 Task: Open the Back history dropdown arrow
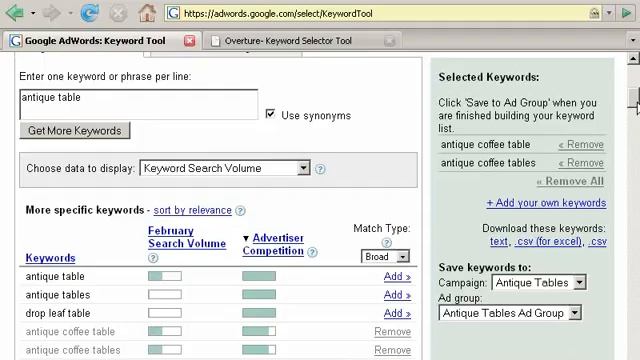(x=33, y=13)
